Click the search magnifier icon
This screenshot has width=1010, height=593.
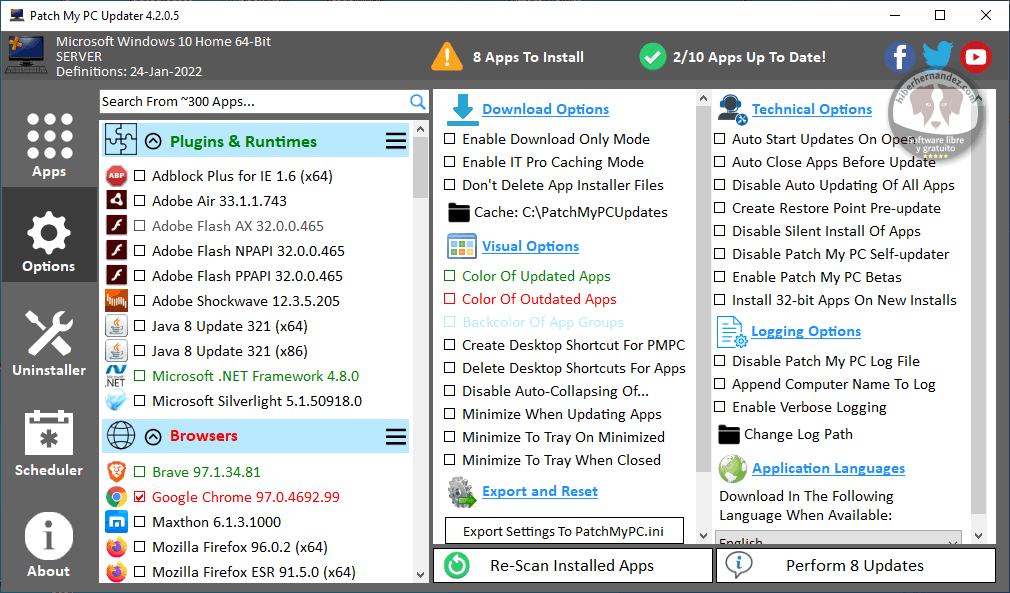417,102
